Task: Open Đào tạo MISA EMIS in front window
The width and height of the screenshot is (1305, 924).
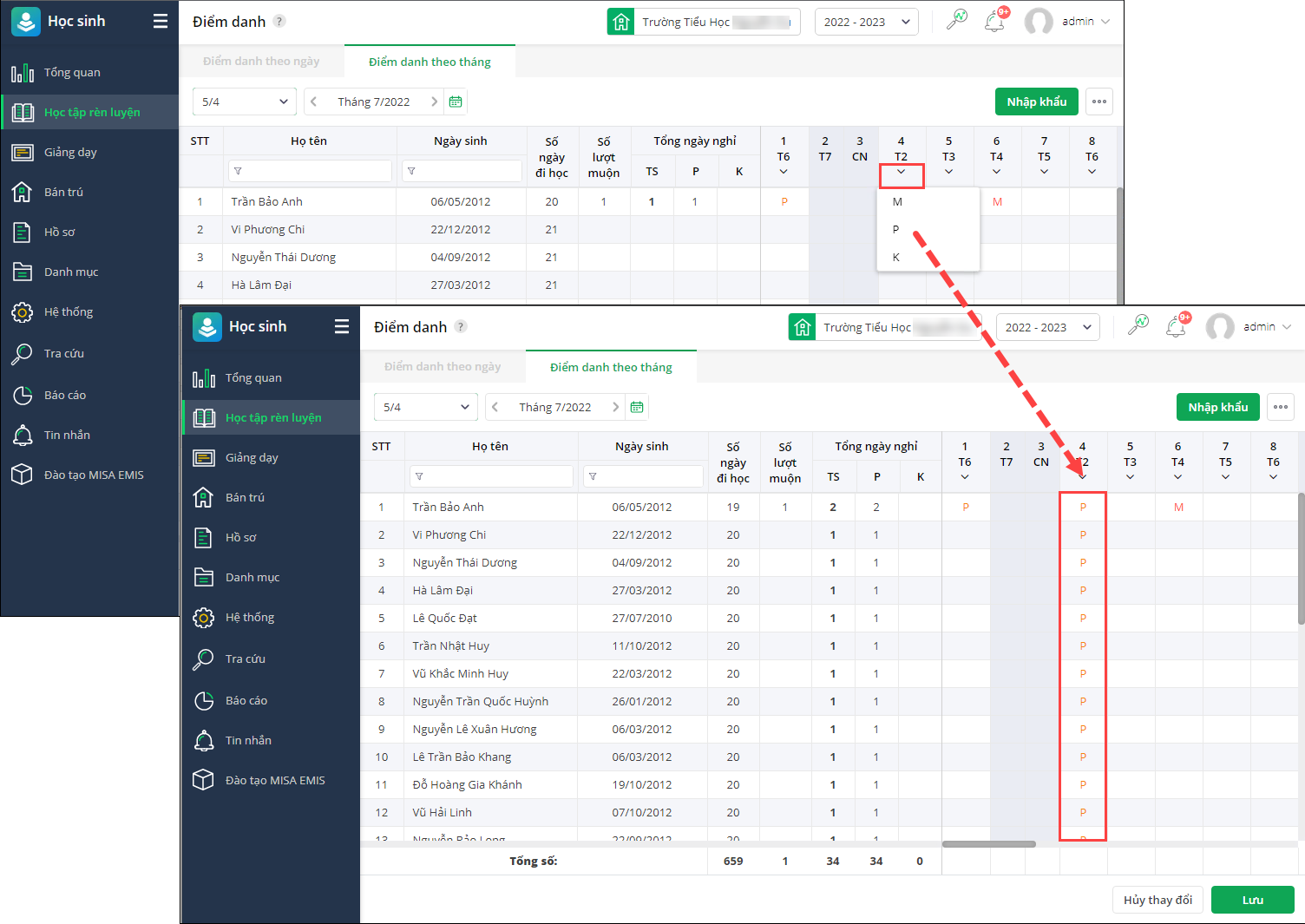Action: click(271, 780)
